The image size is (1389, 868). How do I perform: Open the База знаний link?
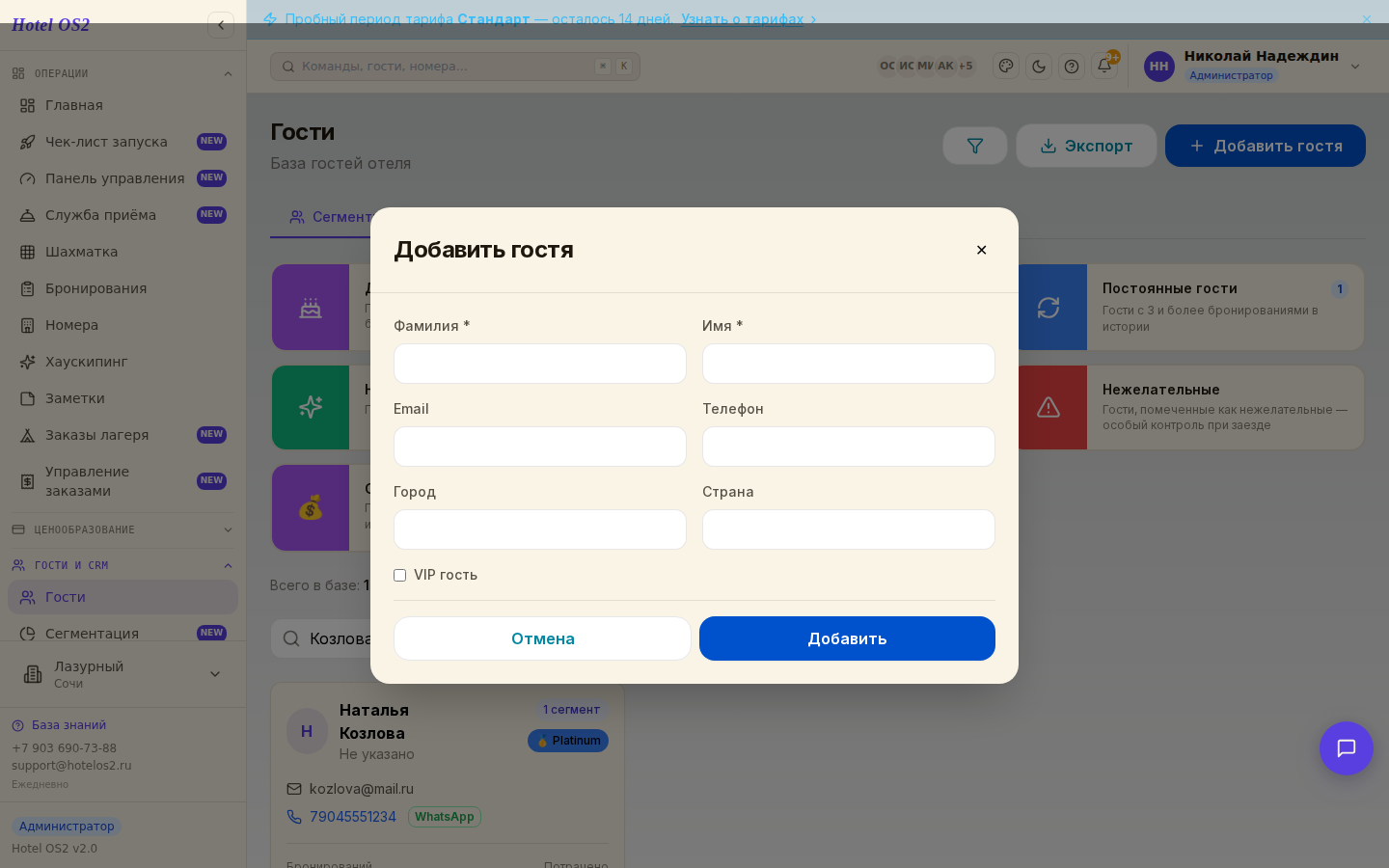point(59,725)
